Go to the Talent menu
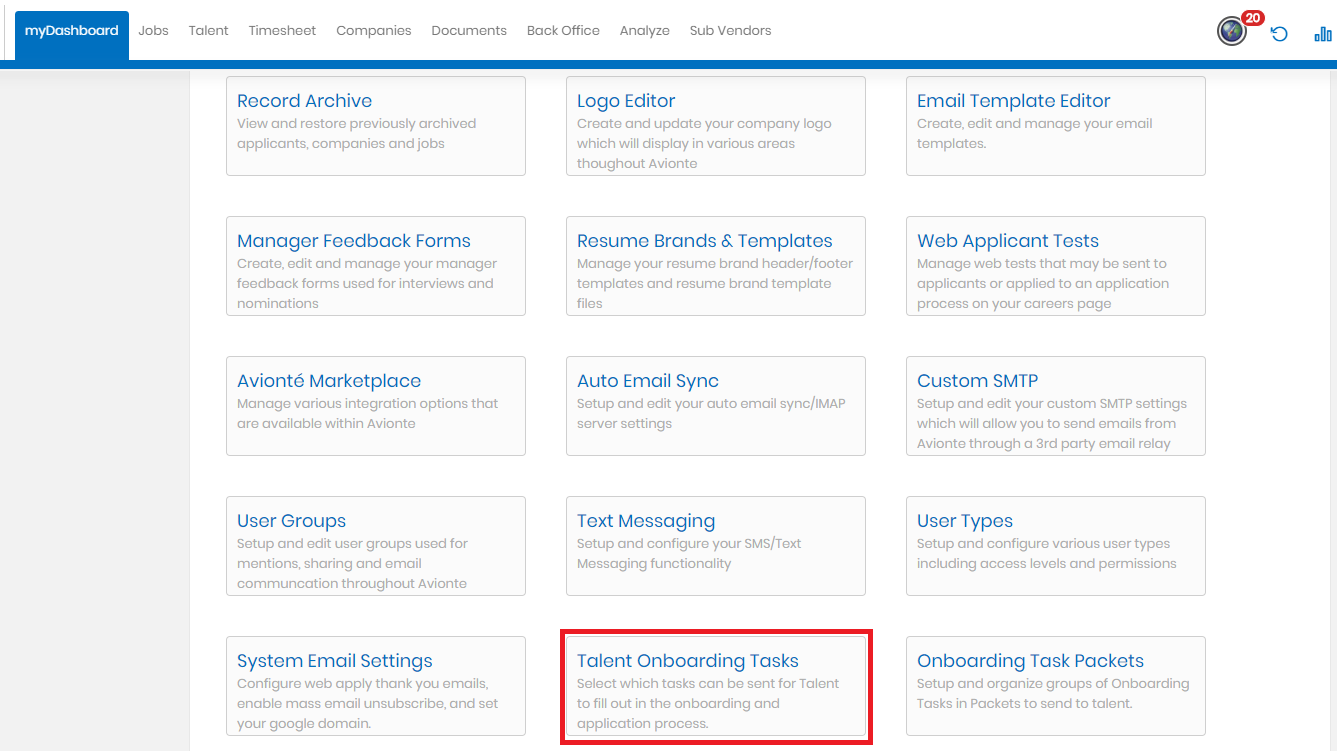This screenshot has height=751, width=1337. pos(208,31)
